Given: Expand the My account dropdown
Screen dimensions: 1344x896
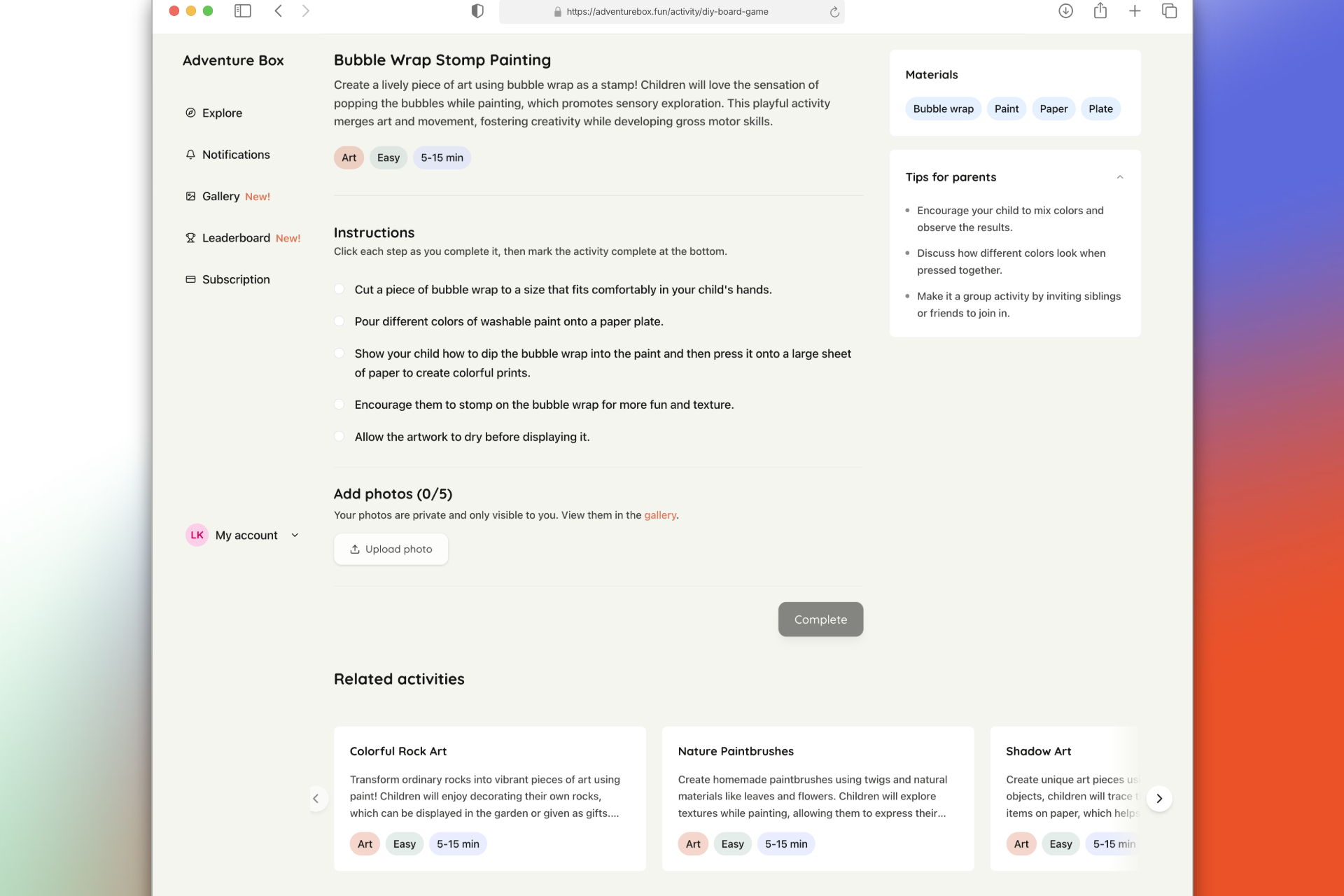Looking at the screenshot, I should click(295, 535).
